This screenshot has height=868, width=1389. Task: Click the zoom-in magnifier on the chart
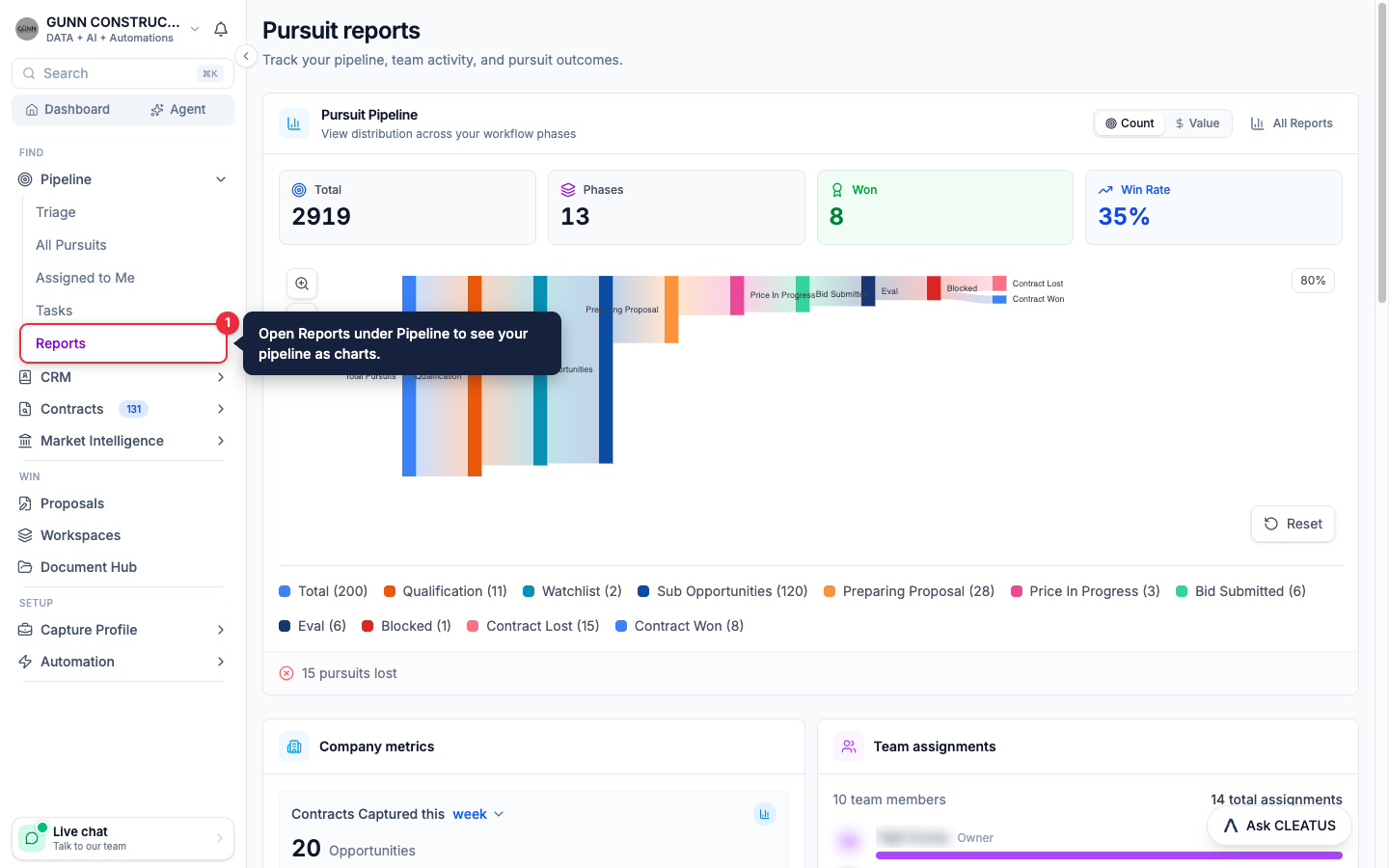(x=302, y=284)
